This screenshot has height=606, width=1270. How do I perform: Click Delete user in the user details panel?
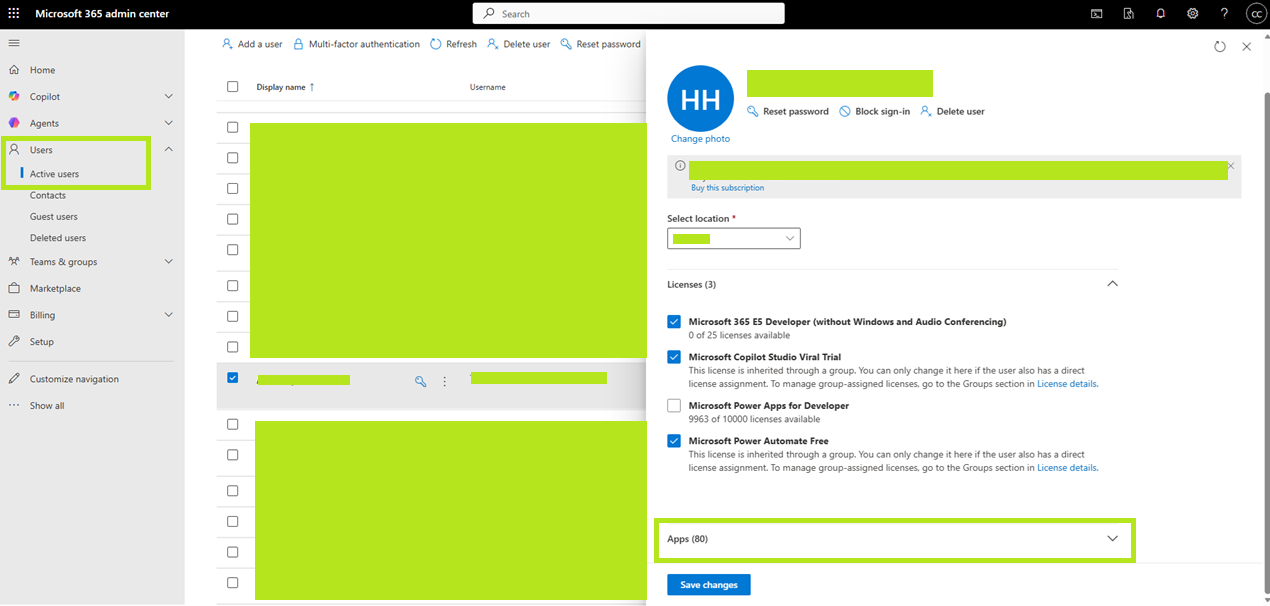[x=952, y=111]
